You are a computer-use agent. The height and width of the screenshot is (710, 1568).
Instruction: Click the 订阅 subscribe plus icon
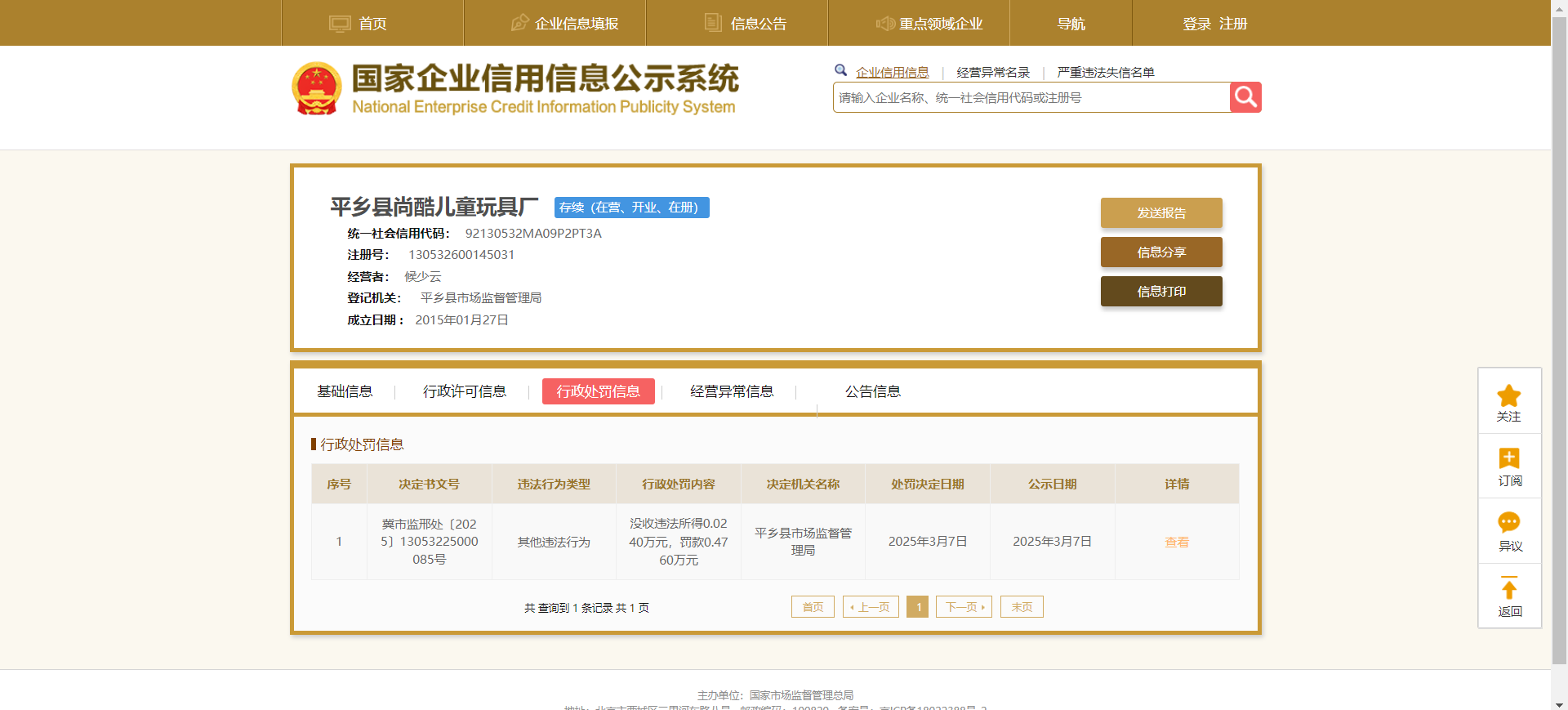click(1508, 458)
